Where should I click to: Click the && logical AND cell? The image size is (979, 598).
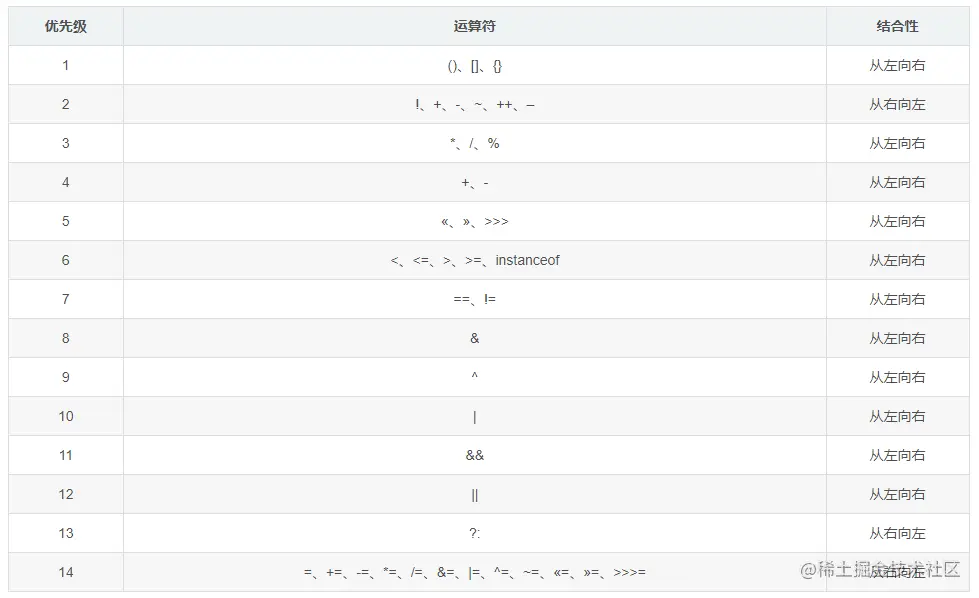474,455
